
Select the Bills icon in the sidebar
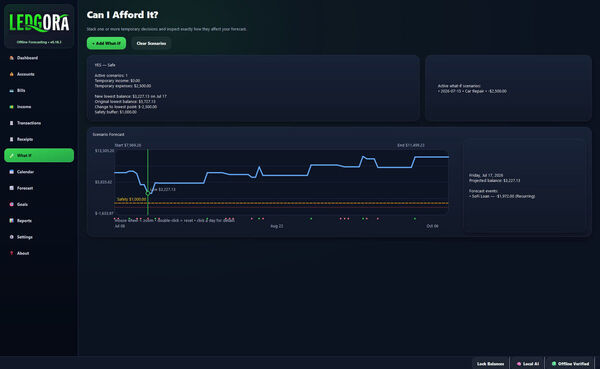pos(11,91)
